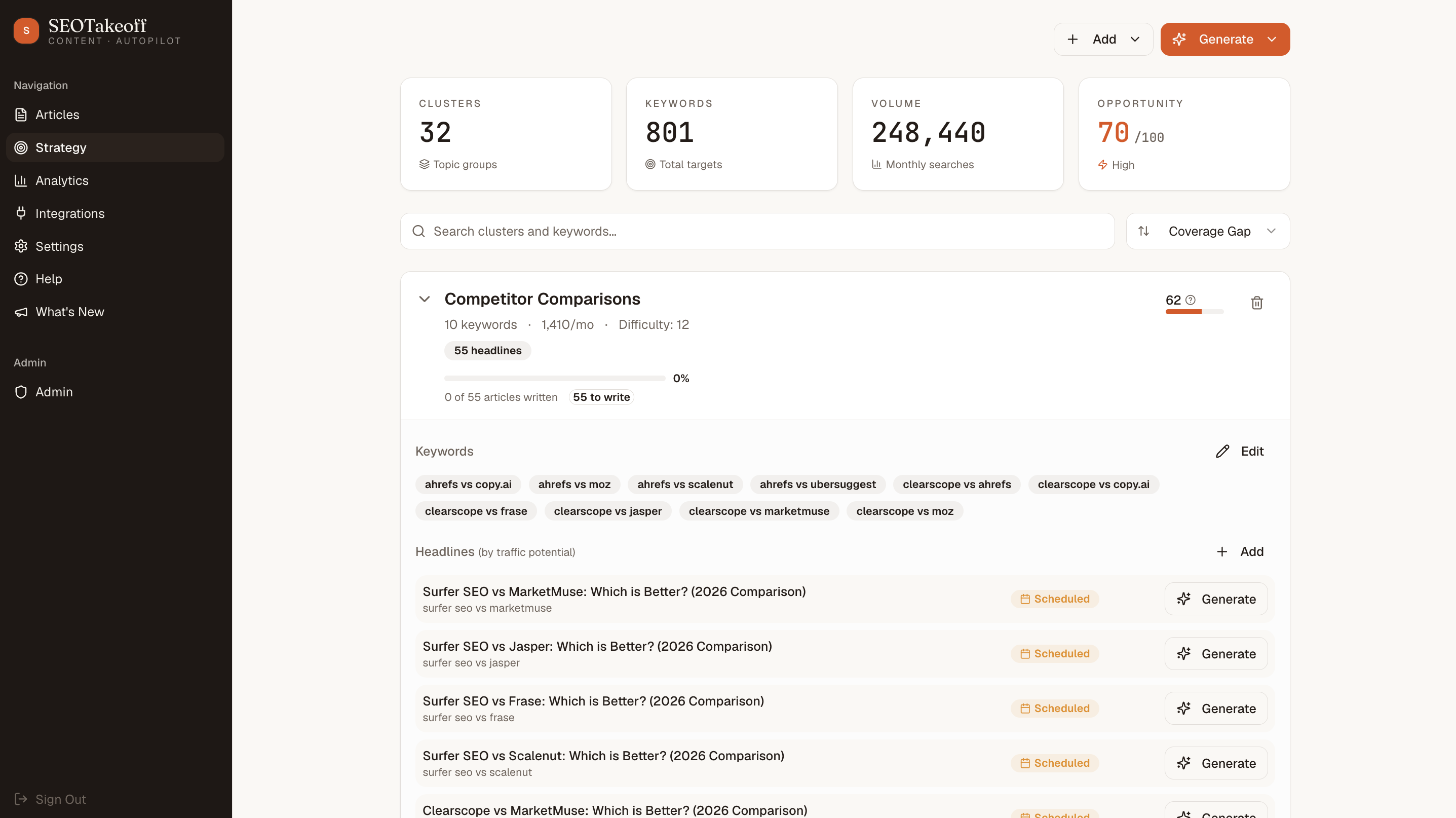
Task: Select keyword chip ahrefs vs moz
Action: [574, 485]
